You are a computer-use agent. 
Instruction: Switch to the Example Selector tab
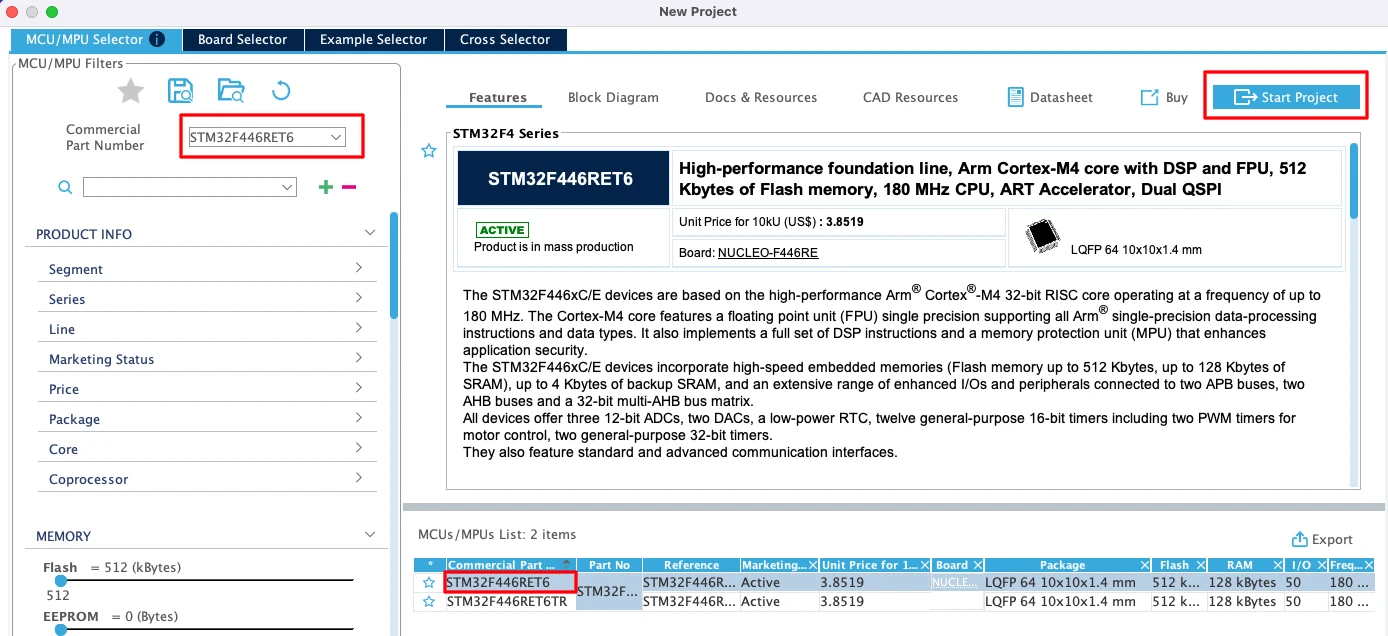point(373,40)
